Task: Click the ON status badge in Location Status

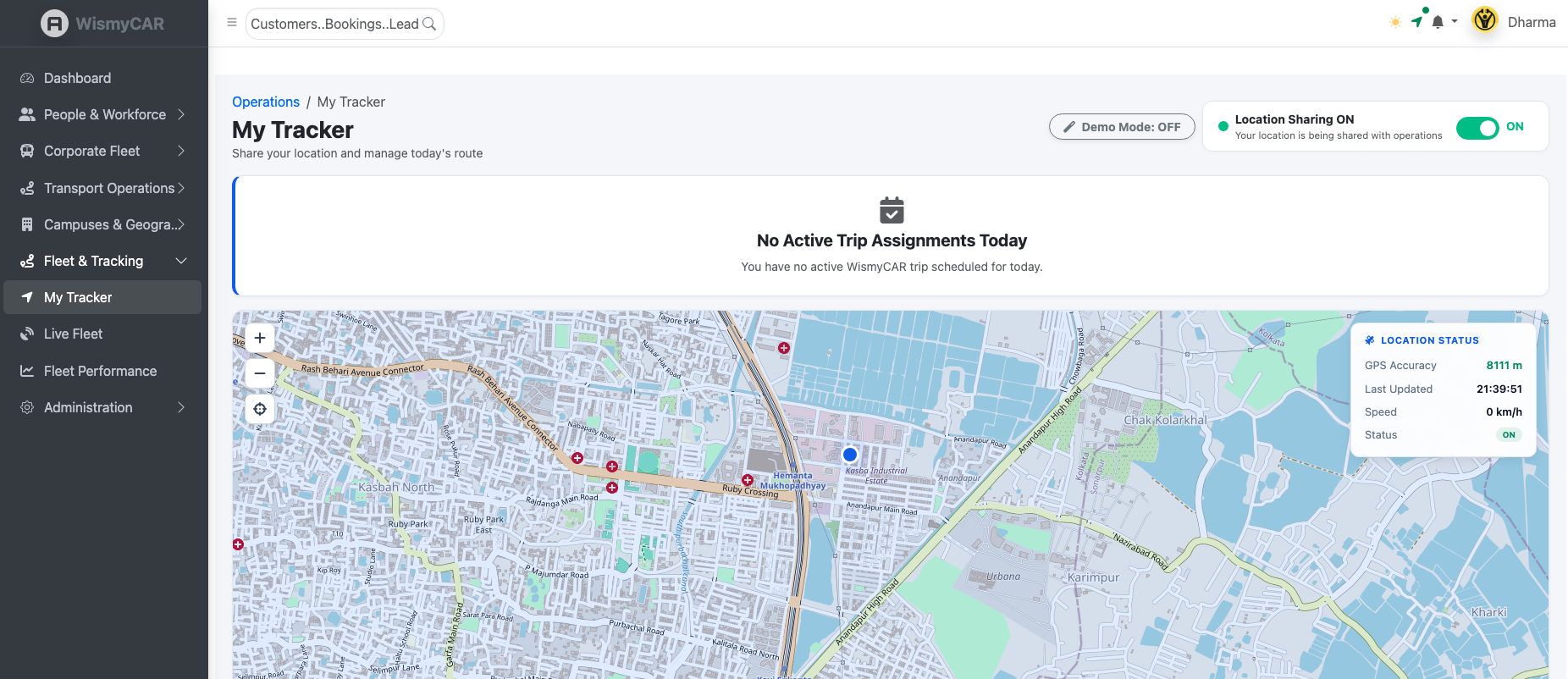Action: point(1509,435)
